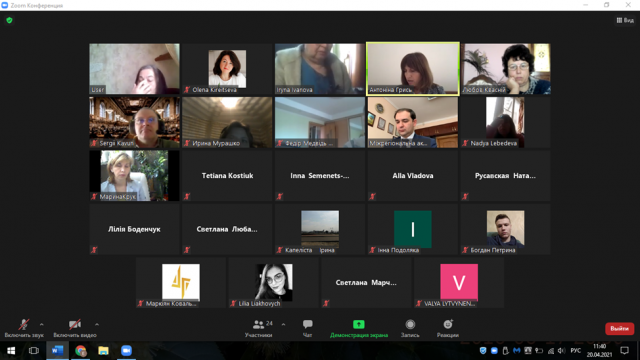The height and width of the screenshot is (360, 640).
Task: Select Капелюта Ірина's picture tile
Action: (x=320, y=229)
